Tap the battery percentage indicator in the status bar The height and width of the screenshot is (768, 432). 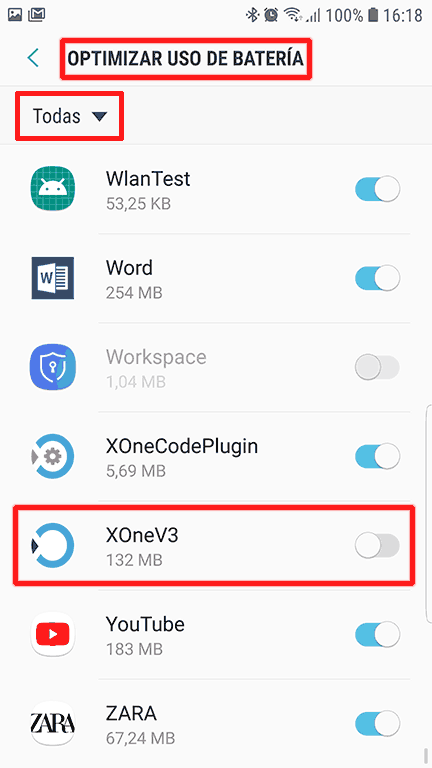[344, 15]
